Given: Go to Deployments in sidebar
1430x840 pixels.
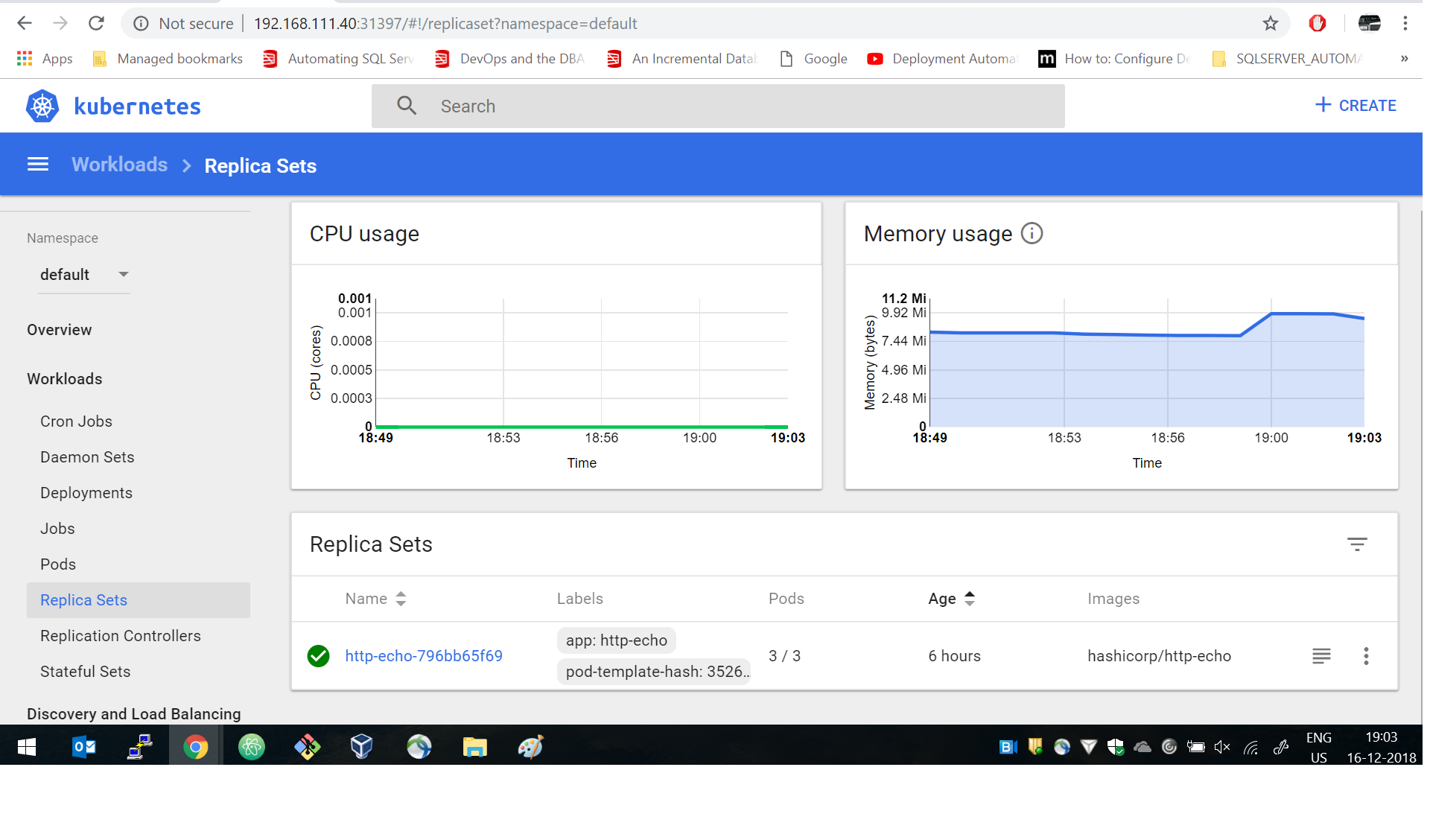Looking at the screenshot, I should click(x=86, y=493).
